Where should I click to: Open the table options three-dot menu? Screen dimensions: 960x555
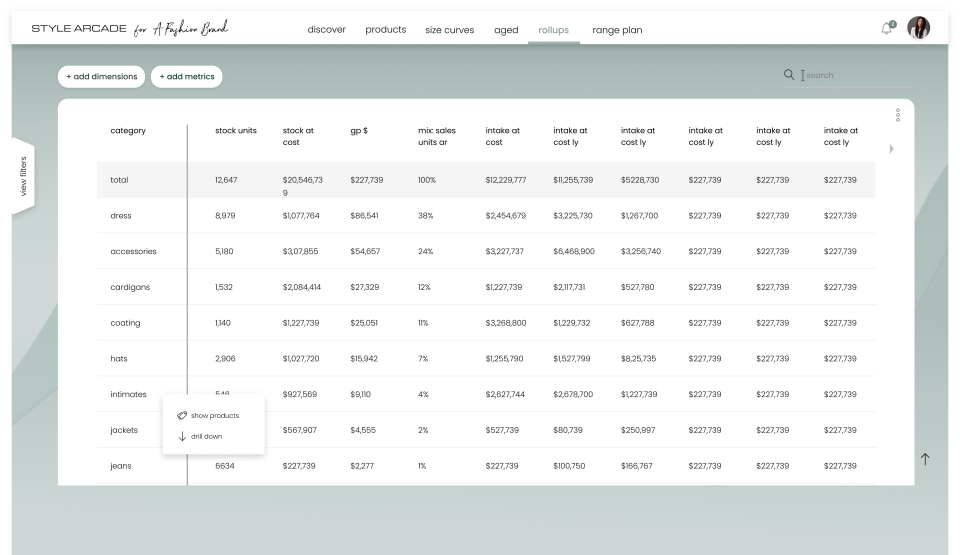pos(898,115)
